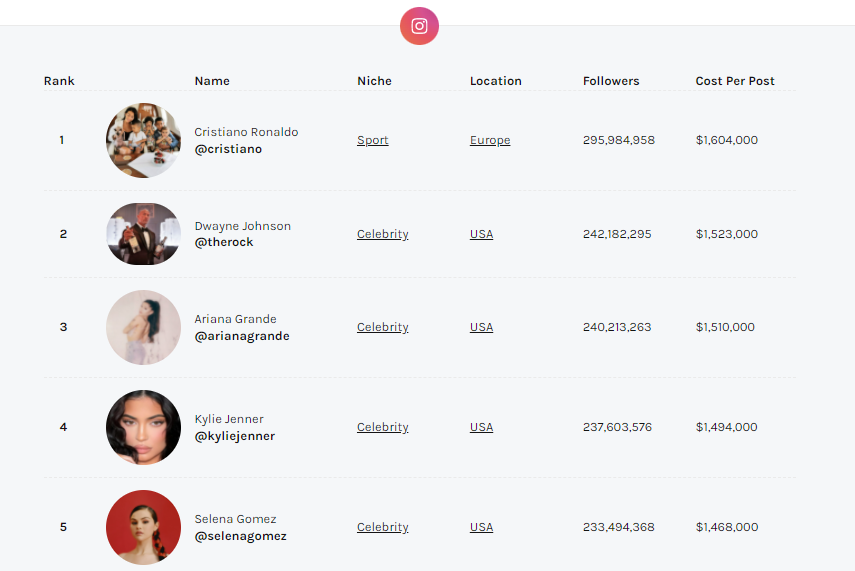Select the @arianagrande username
Viewport: 855px width, 571px height.
coord(242,336)
